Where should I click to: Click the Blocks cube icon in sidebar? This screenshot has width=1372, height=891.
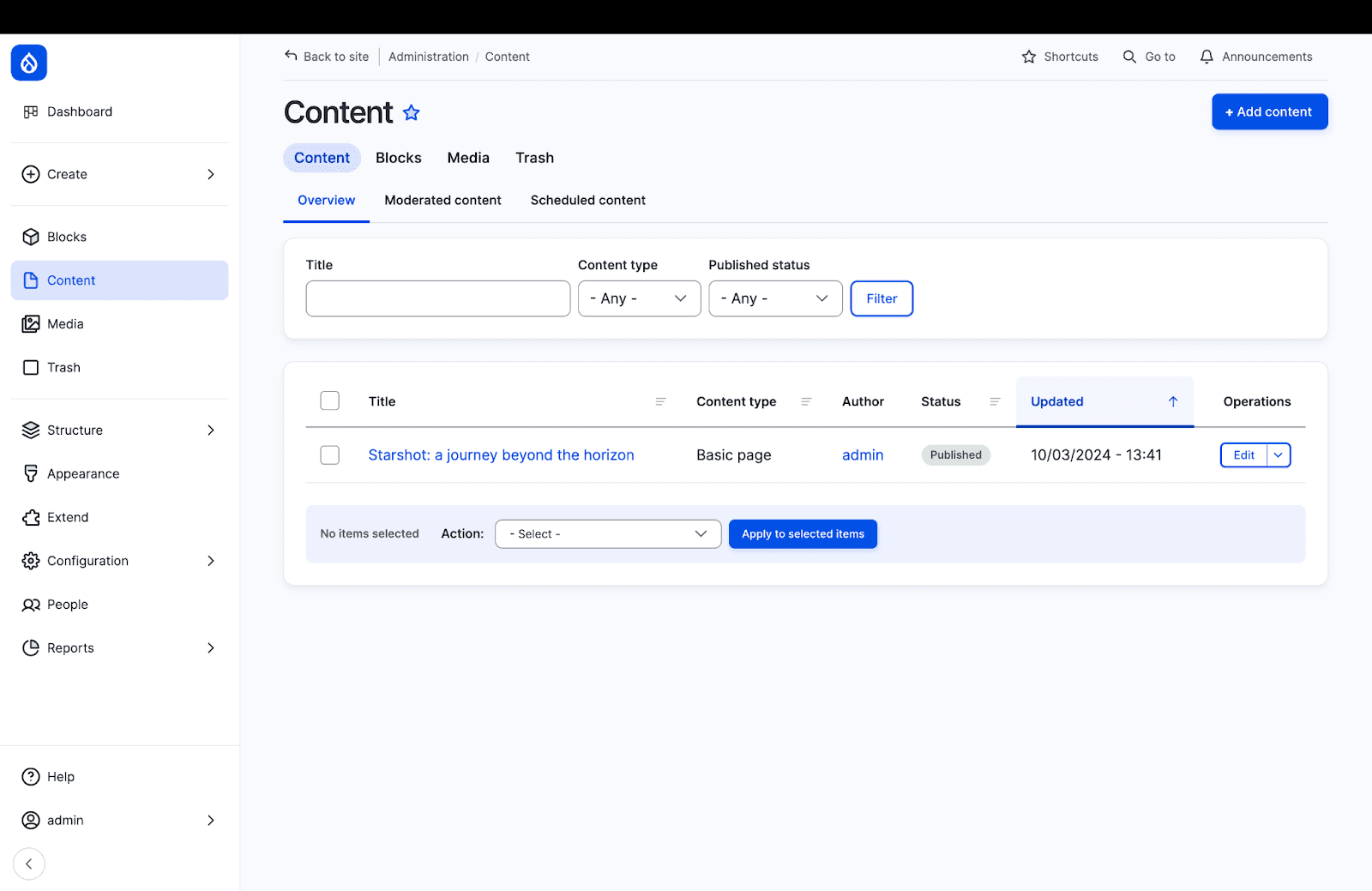tap(31, 237)
